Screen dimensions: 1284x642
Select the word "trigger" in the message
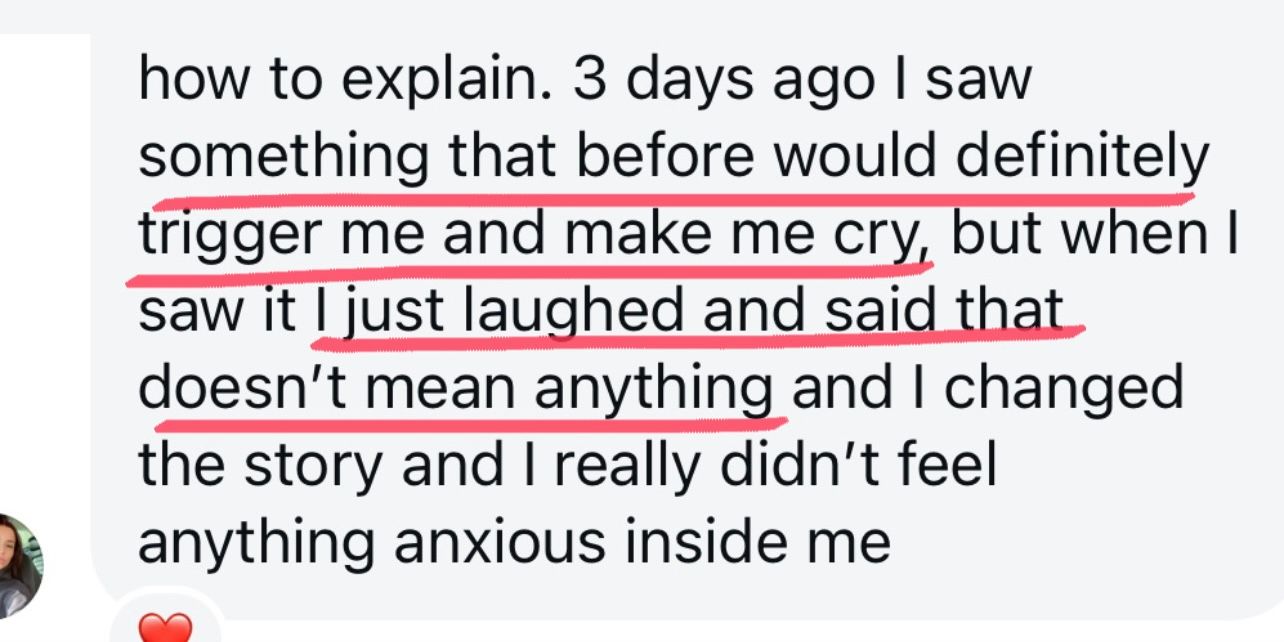(x=232, y=237)
